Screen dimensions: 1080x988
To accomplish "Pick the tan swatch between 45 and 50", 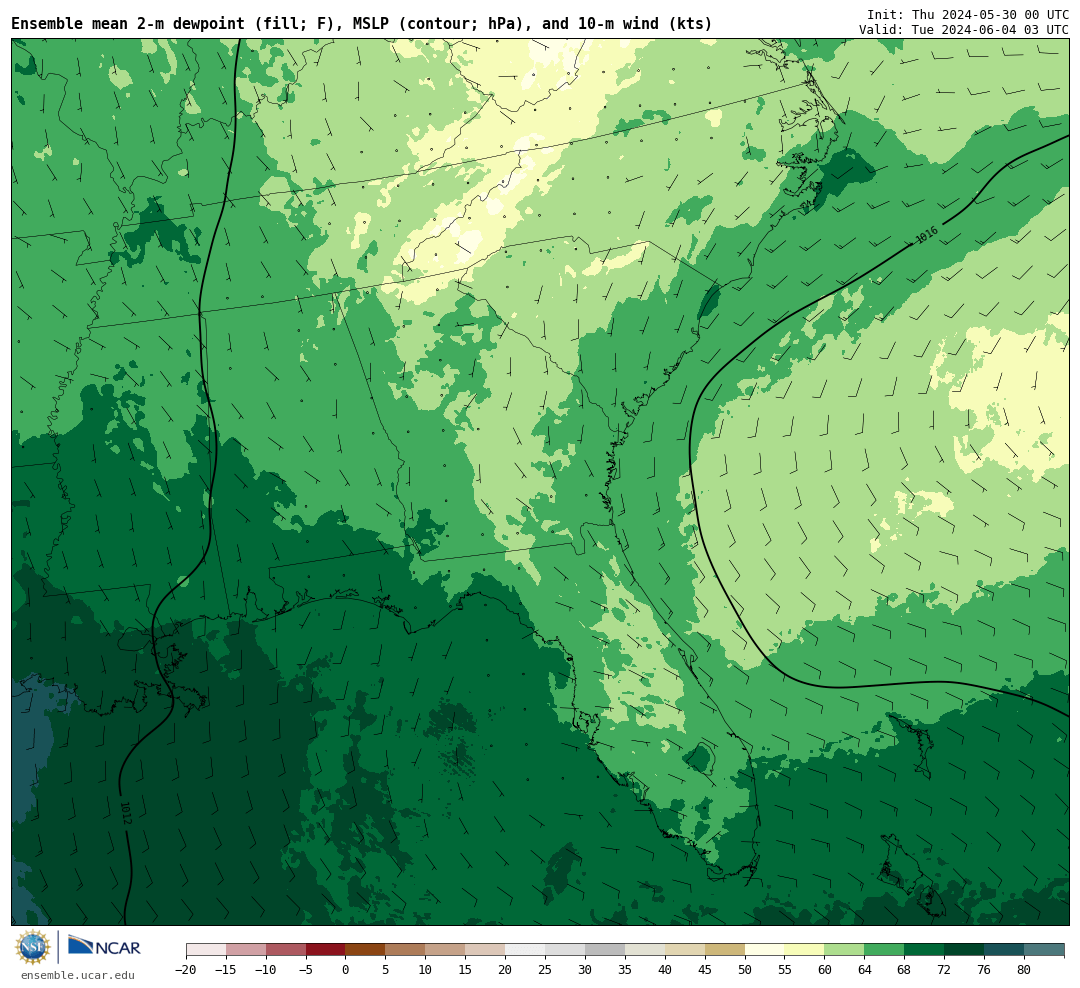I will coord(725,950).
